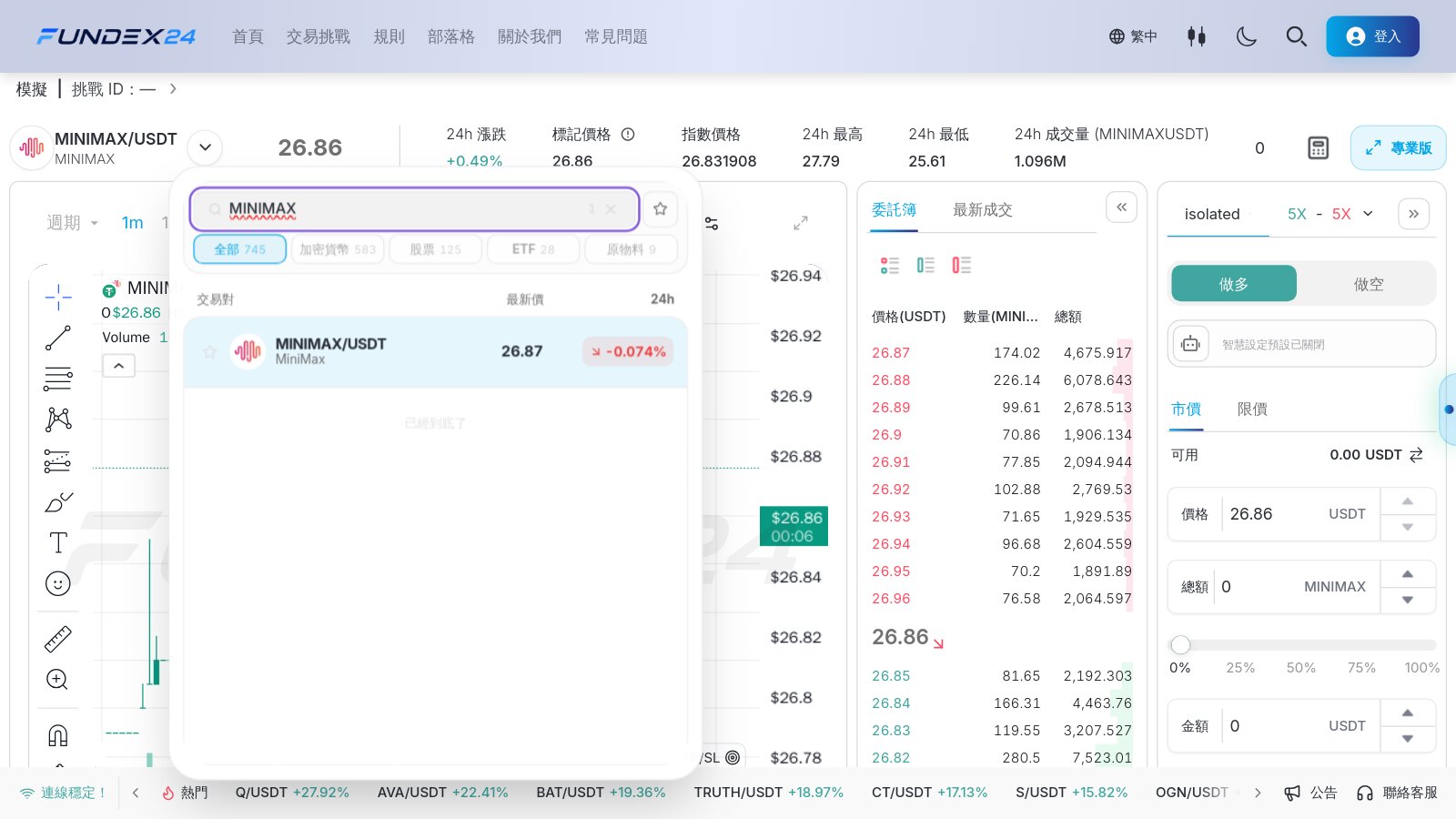Toggle magnet mode in chart toolbar
The width and height of the screenshot is (1456, 819).
pyautogui.click(x=58, y=735)
